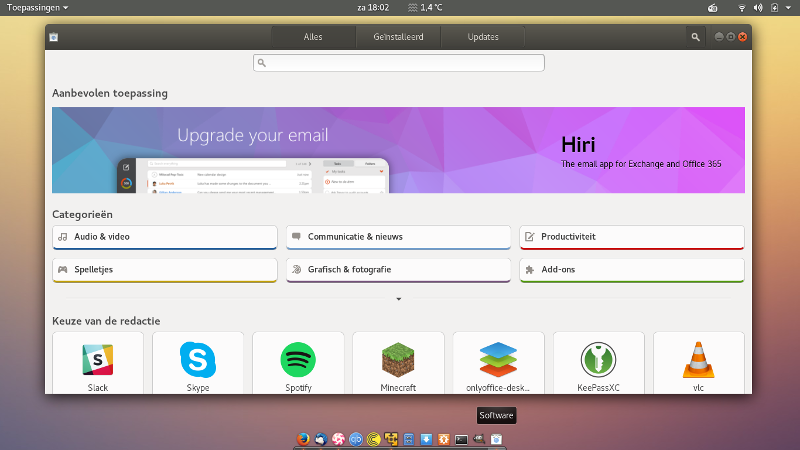Screen dimensions: 800x450
Task: Open the onlyoffice-desktopeditors app tile
Action: (498, 363)
